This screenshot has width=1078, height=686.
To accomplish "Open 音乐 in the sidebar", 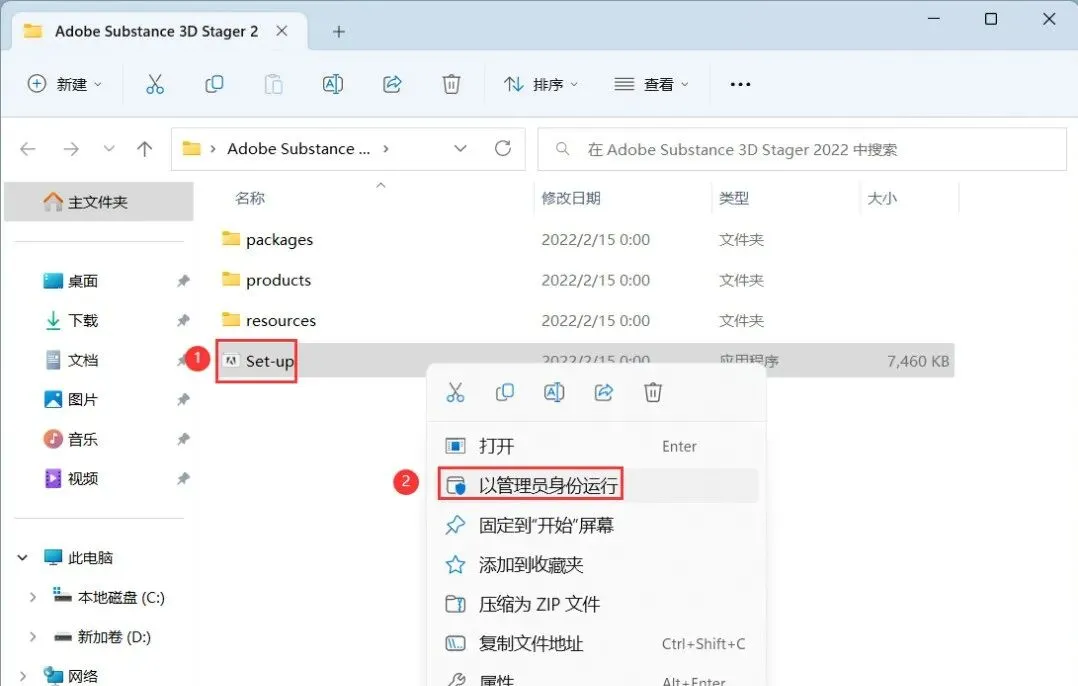I will click(82, 439).
